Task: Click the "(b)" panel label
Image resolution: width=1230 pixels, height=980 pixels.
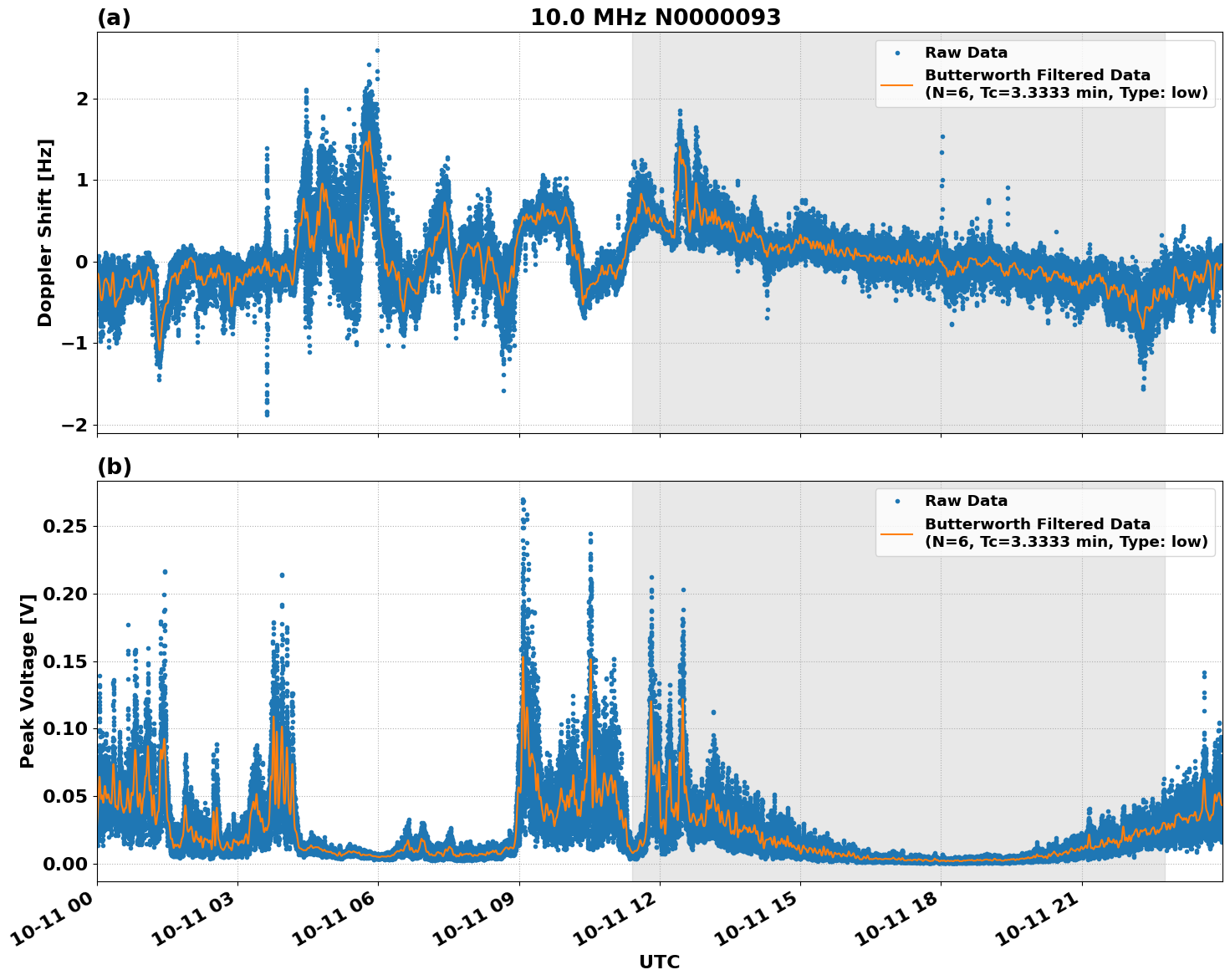Action: 114,467
